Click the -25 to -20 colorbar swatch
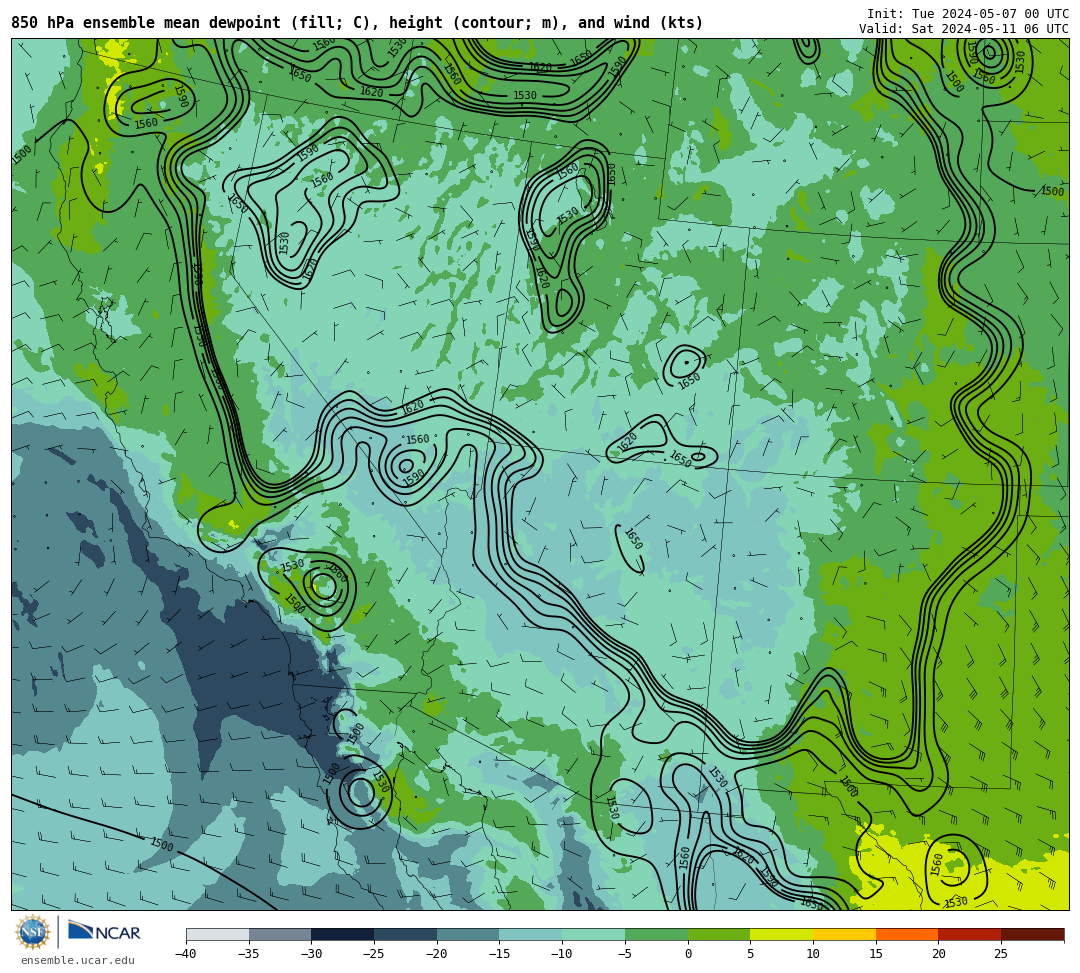Screen dimensions: 1080x973 (406, 934)
